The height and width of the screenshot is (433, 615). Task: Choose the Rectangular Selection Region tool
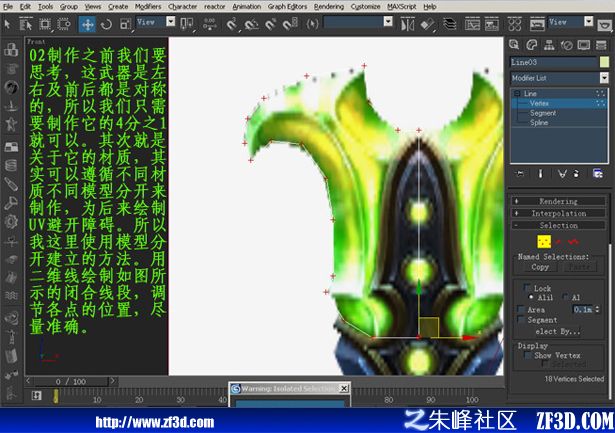pyautogui.click(x=45, y=24)
